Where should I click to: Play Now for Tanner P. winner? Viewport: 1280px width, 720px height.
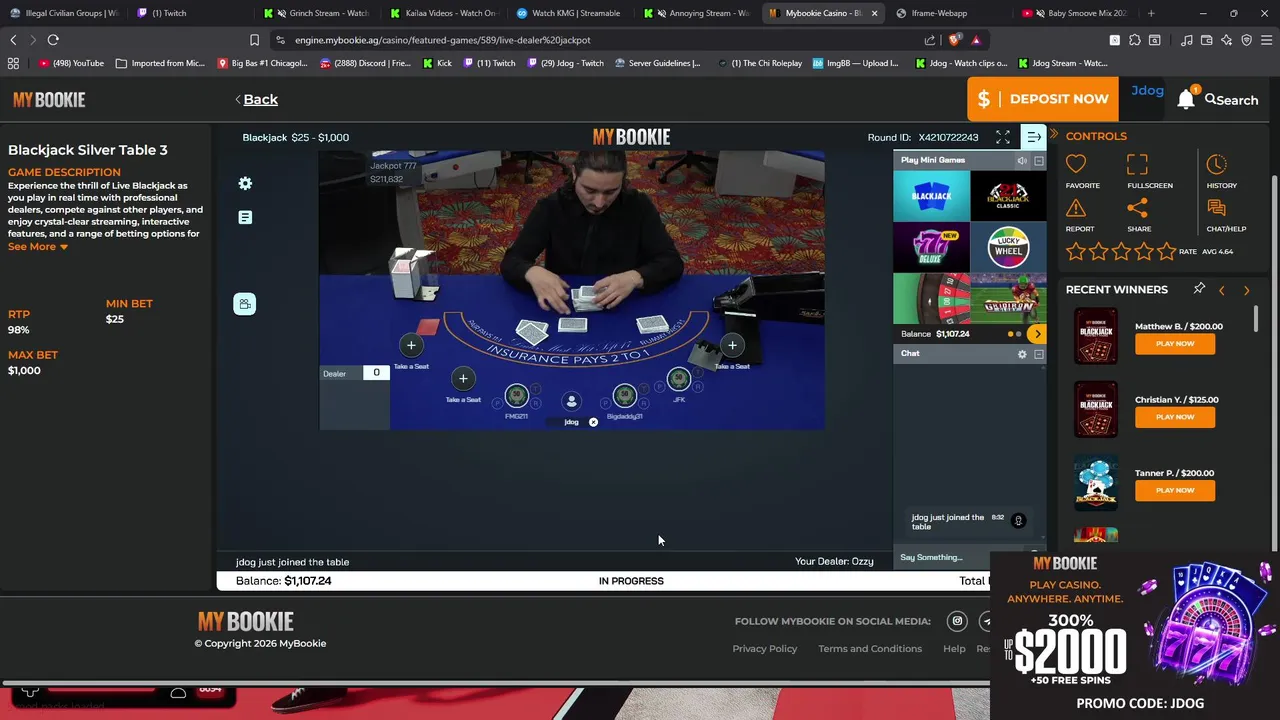[1175, 490]
